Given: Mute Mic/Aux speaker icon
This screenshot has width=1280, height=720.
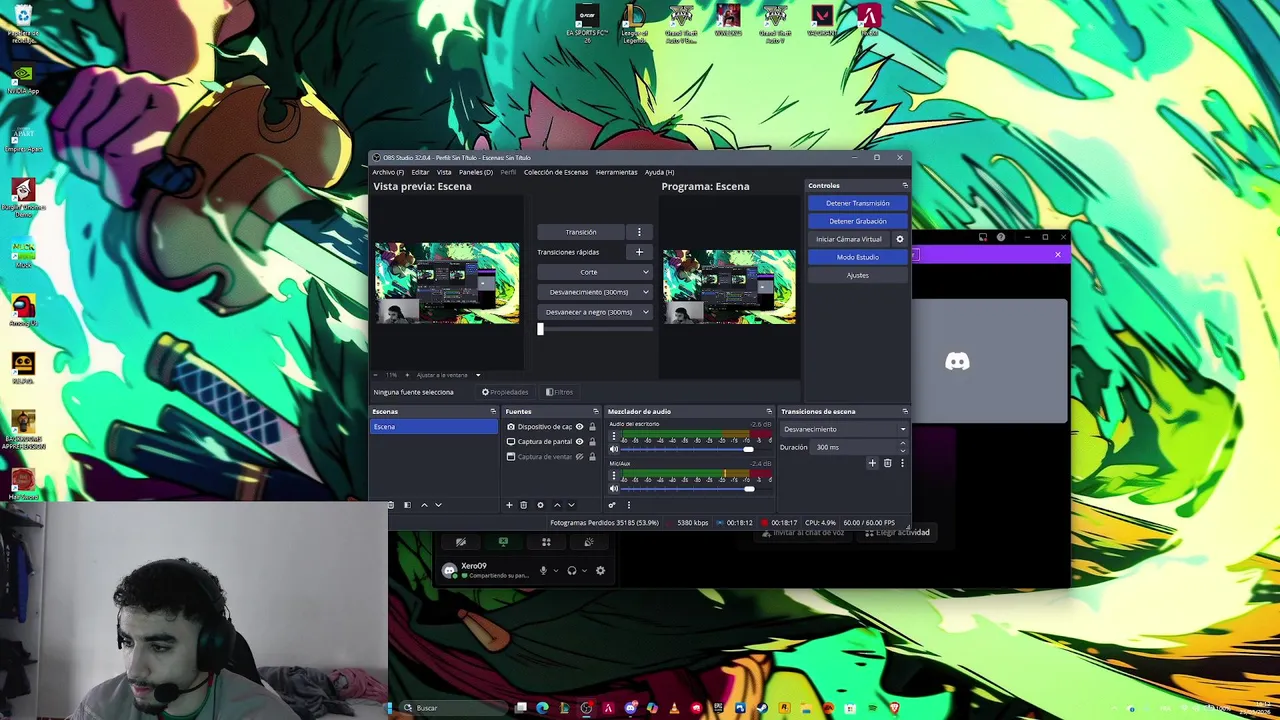Looking at the screenshot, I should [x=614, y=489].
